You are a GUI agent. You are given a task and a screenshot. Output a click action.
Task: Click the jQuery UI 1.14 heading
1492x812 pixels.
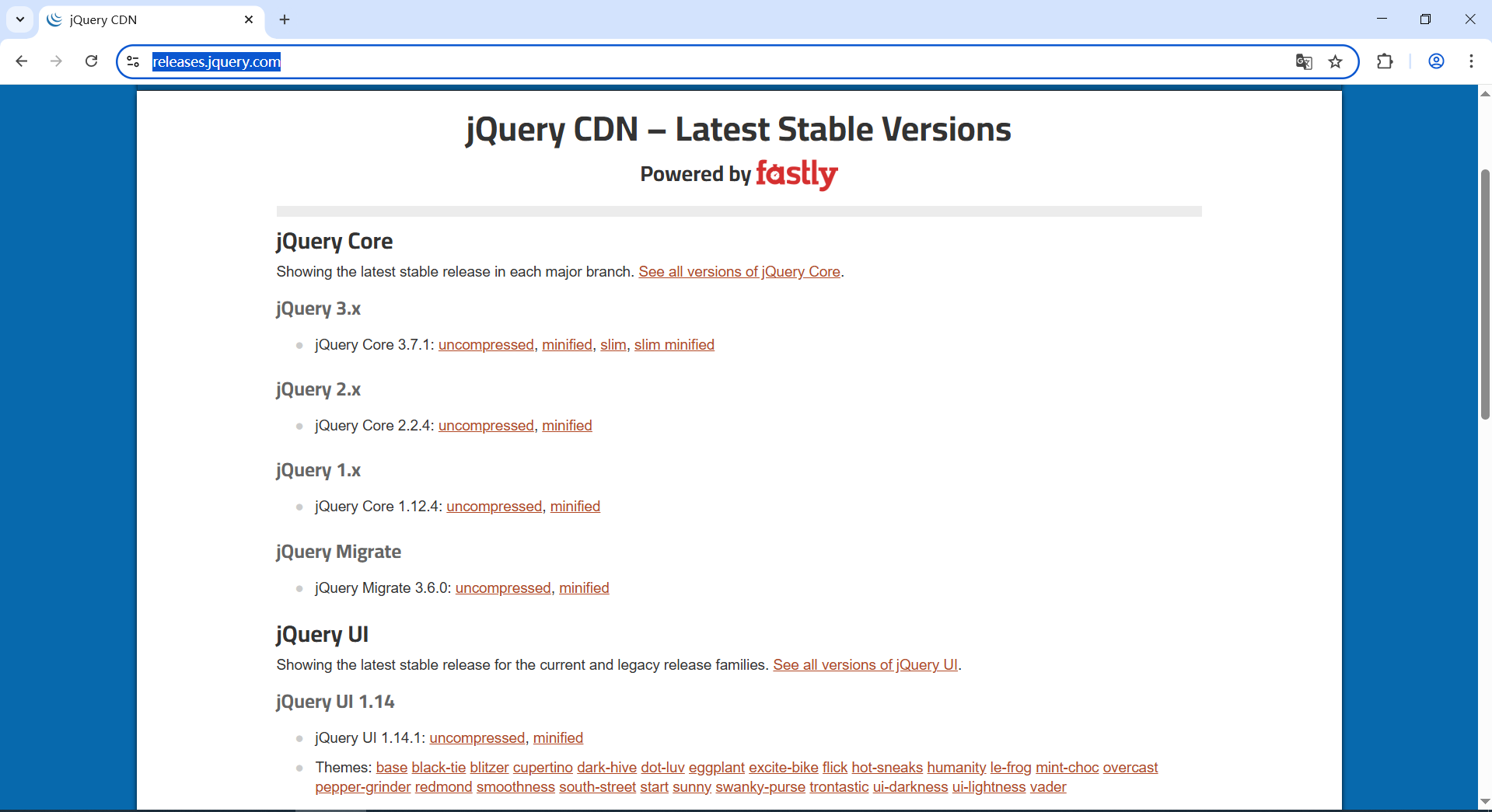[336, 702]
